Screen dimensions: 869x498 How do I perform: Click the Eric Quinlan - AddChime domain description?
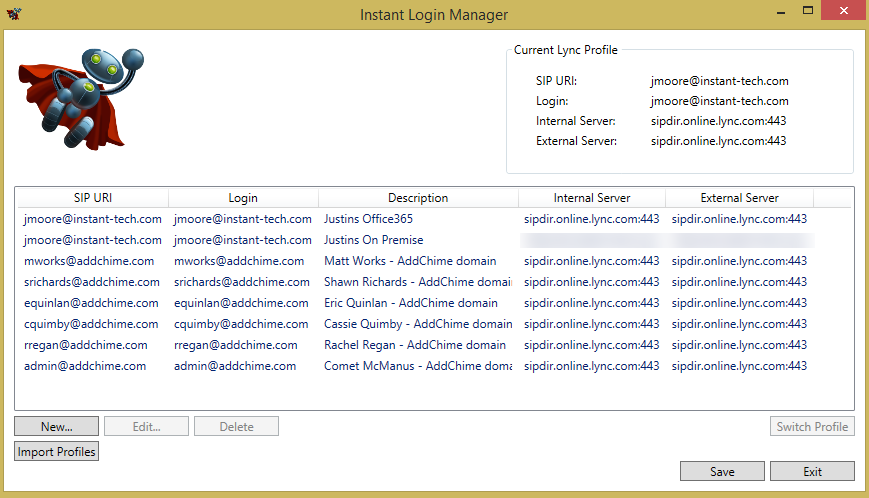click(411, 303)
